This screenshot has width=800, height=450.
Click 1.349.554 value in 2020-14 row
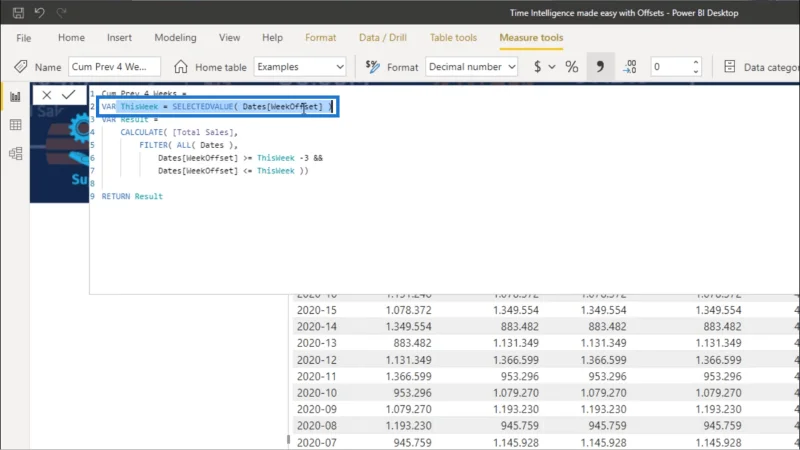pos(408,327)
